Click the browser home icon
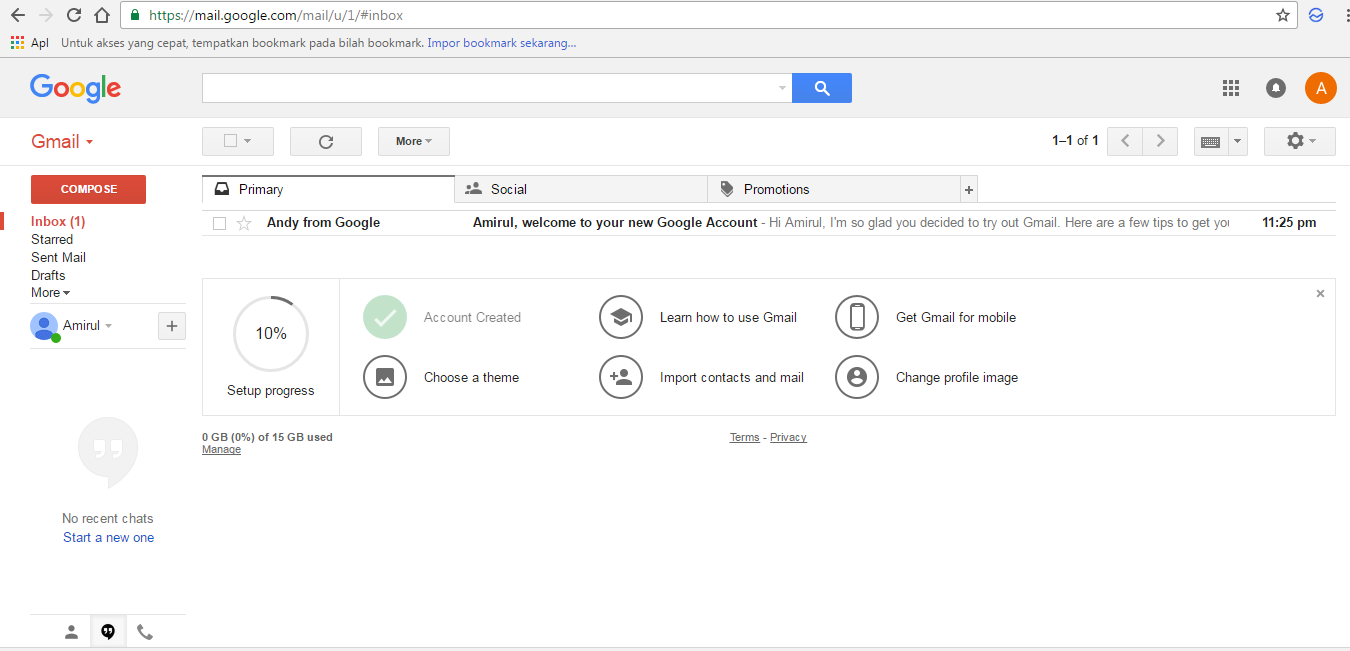This screenshot has width=1350, height=651. pyautogui.click(x=102, y=15)
